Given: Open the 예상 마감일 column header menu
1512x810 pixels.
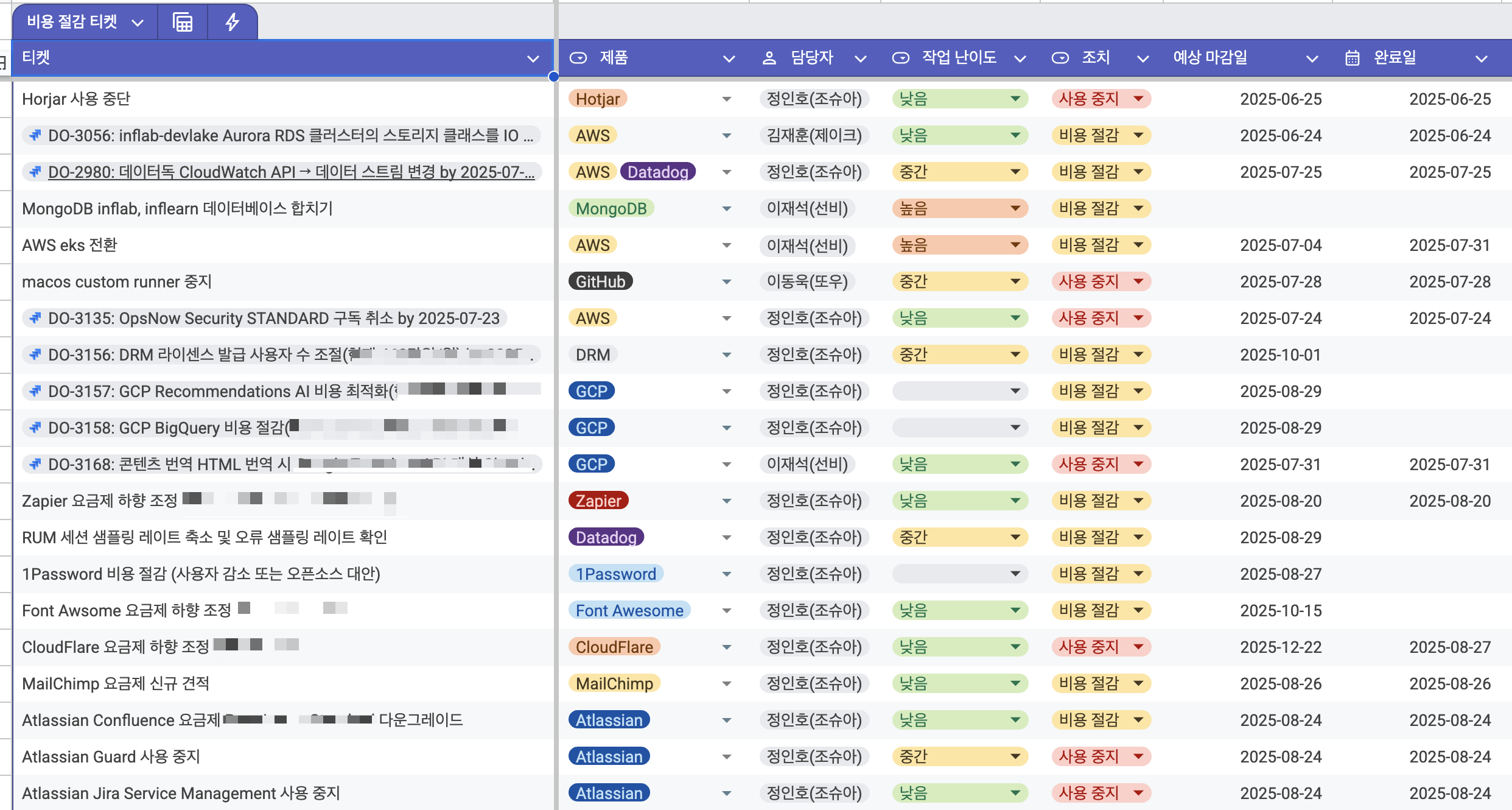Looking at the screenshot, I should tap(1312, 58).
